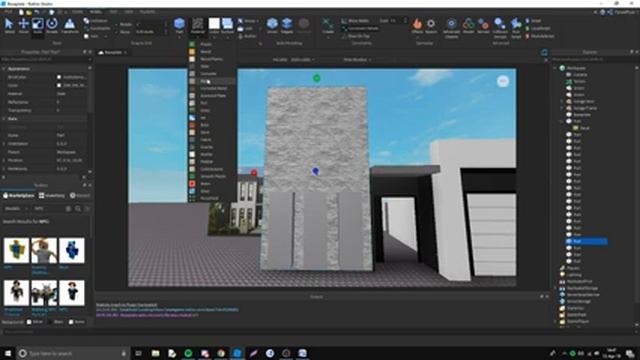The width and height of the screenshot is (640, 360).
Task: Click Draw On Top option
Action: [x=356, y=36]
